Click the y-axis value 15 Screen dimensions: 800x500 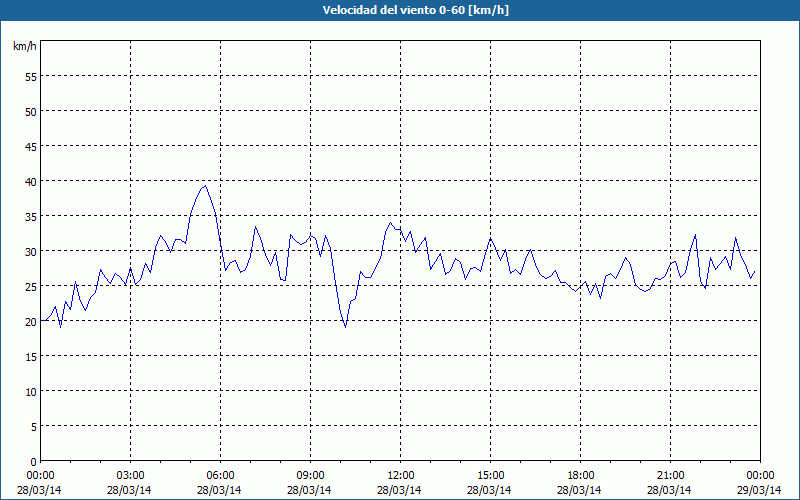(x=31, y=357)
